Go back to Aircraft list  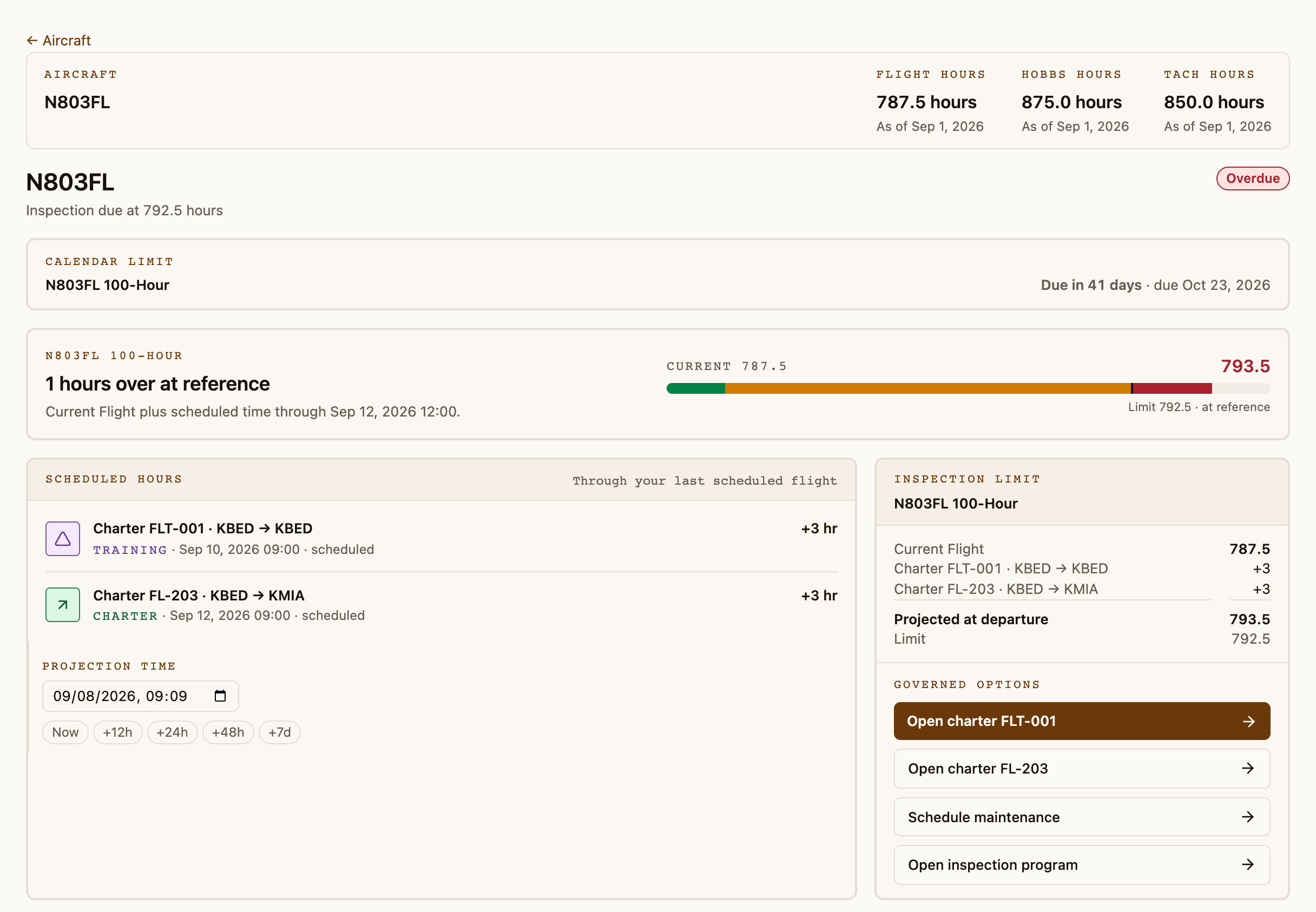point(58,41)
